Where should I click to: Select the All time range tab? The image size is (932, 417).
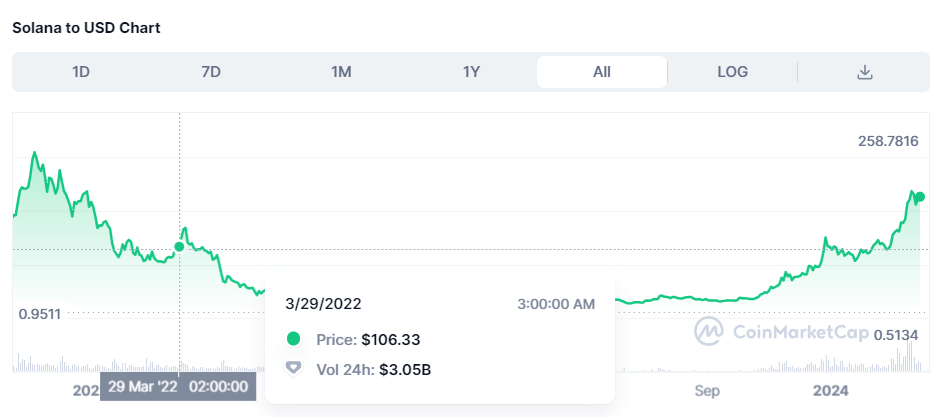pos(602,72)
